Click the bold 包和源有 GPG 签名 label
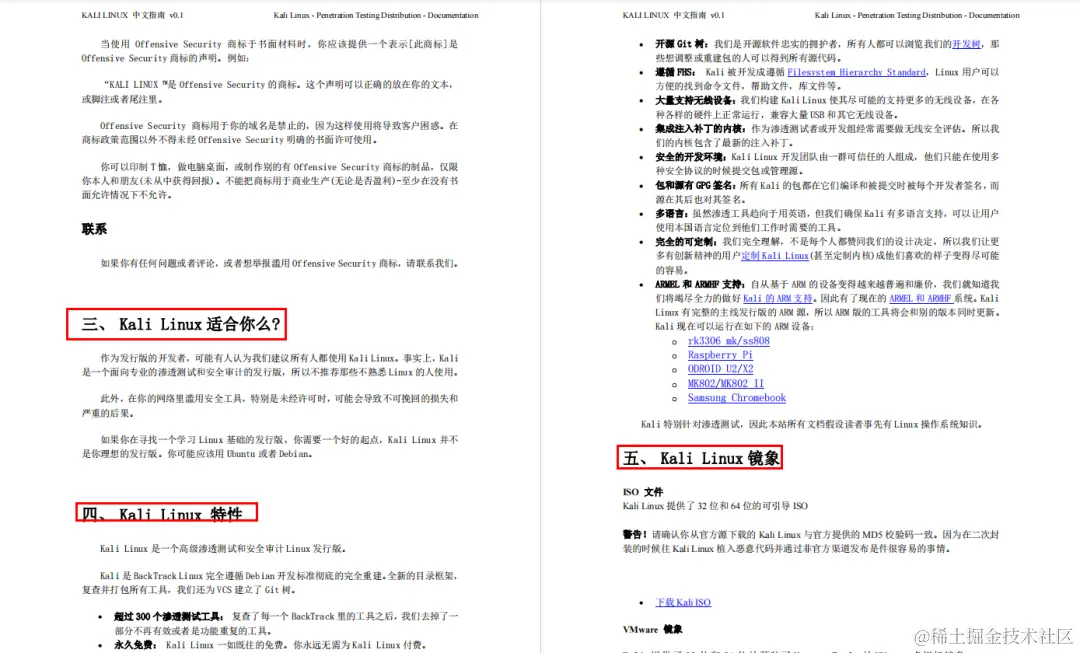 tap(696, 186)
